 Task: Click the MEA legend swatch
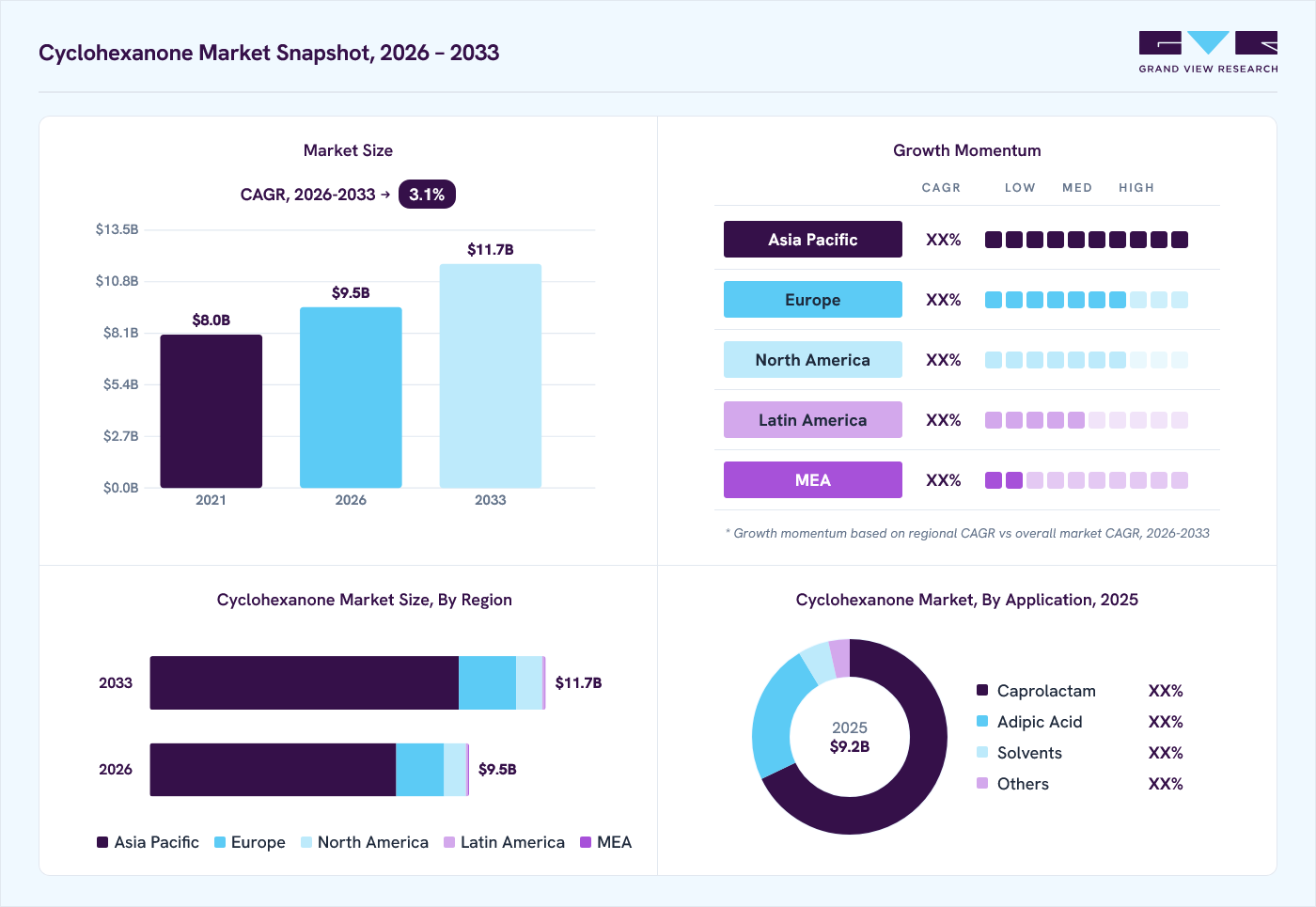[586, 842]
